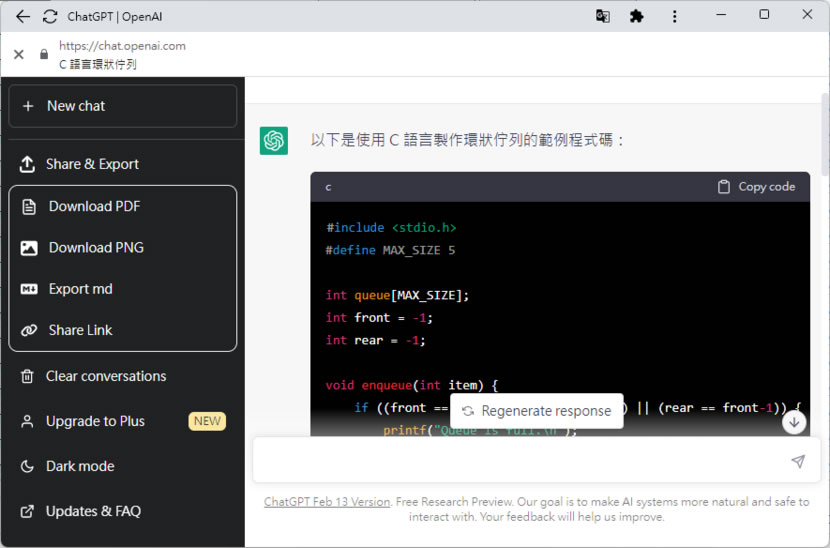
Task: Click Regenerate response button
Action: point(536,411)
